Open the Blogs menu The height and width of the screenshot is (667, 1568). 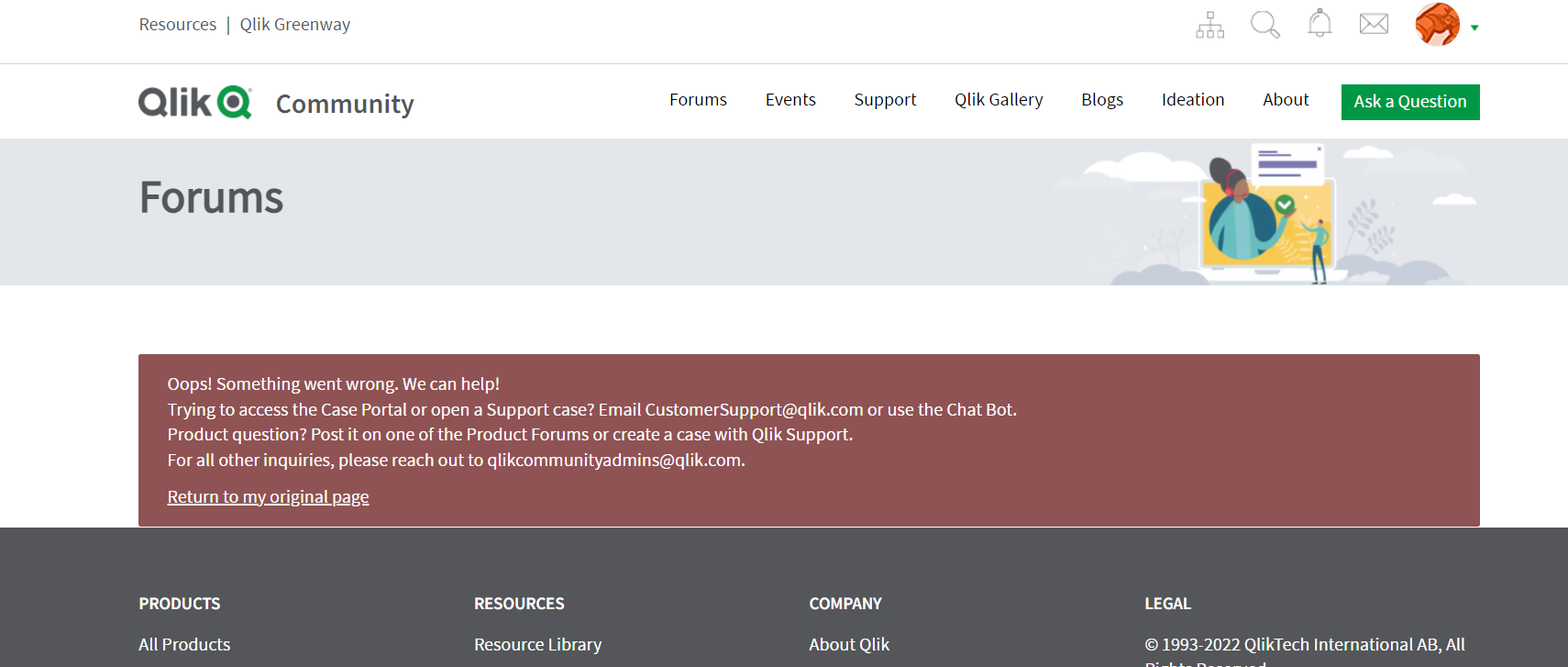coord(1102,99)
